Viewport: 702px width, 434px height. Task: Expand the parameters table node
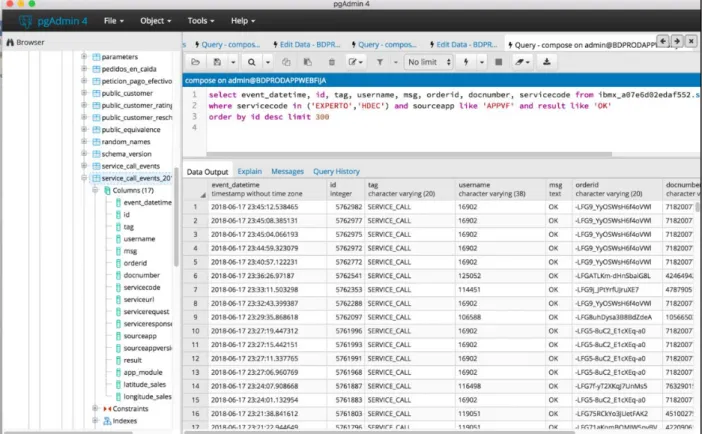pyautogui.click(x=84, y=56)
